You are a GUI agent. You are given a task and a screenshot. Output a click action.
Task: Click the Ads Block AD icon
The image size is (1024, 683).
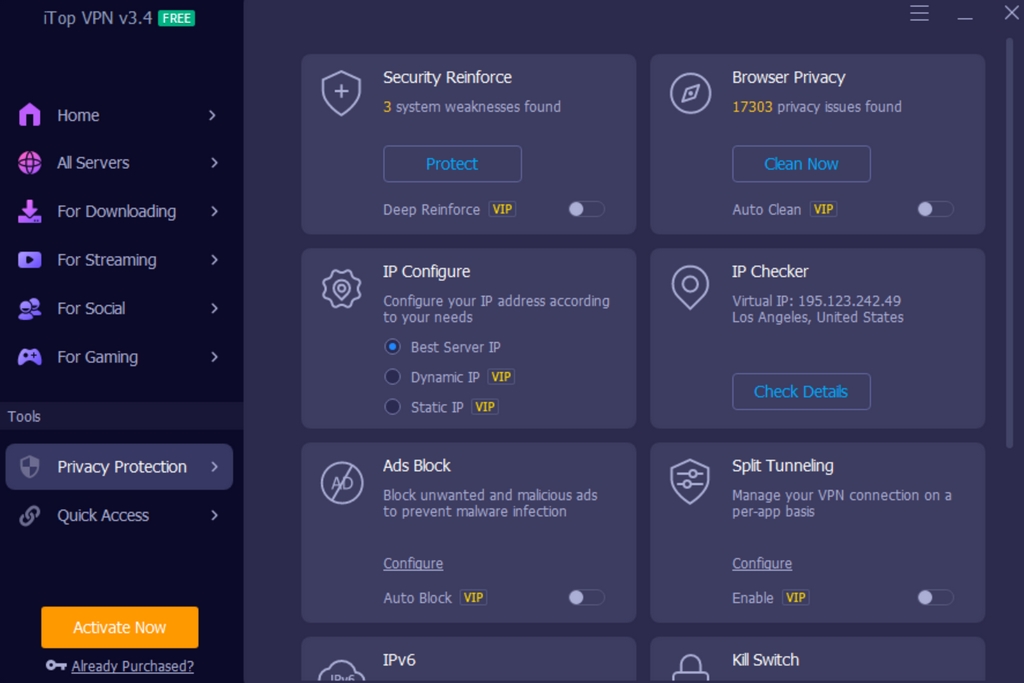(x=342, y=483)
